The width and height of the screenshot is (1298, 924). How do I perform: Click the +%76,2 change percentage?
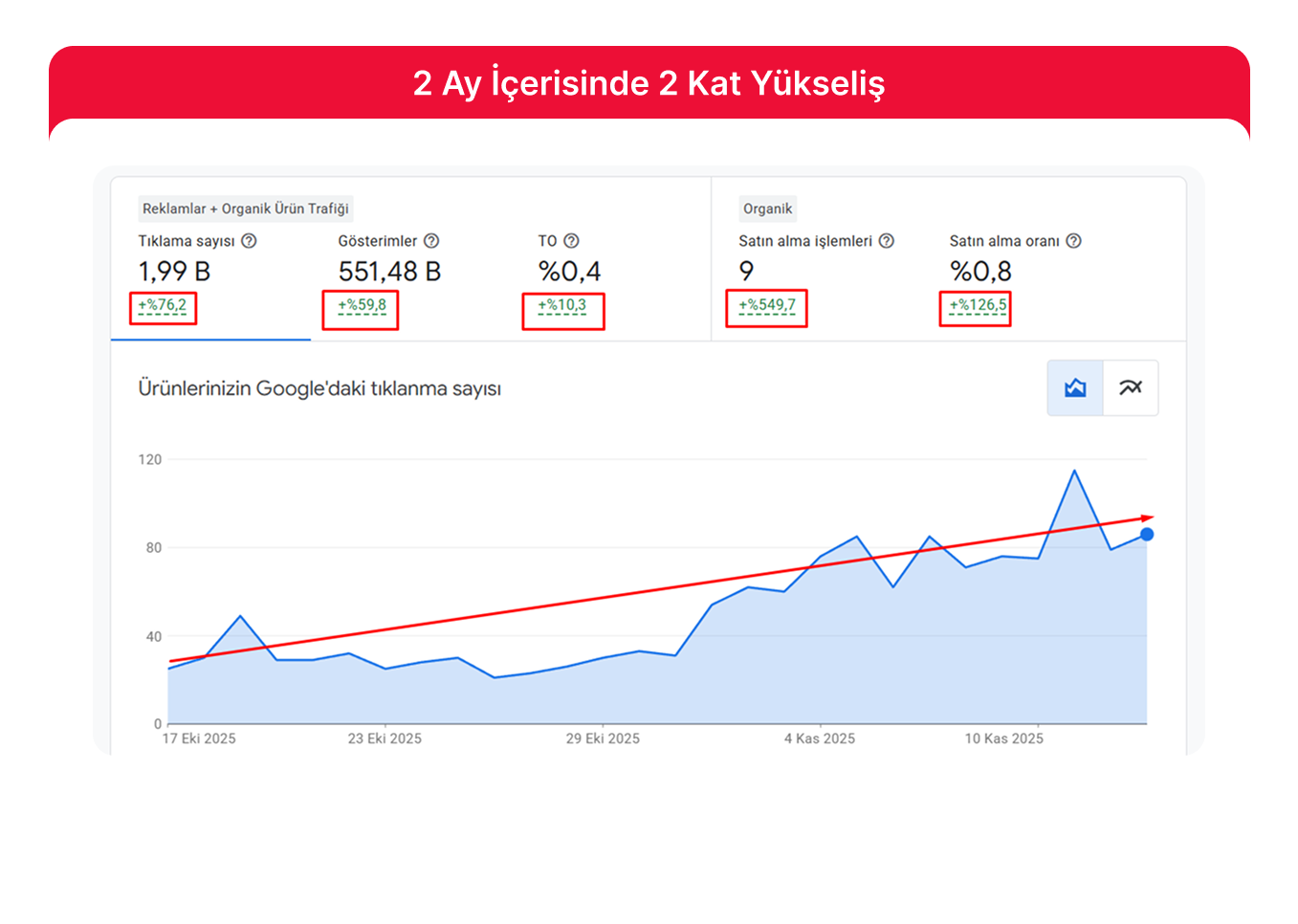[x=163, y=306]
